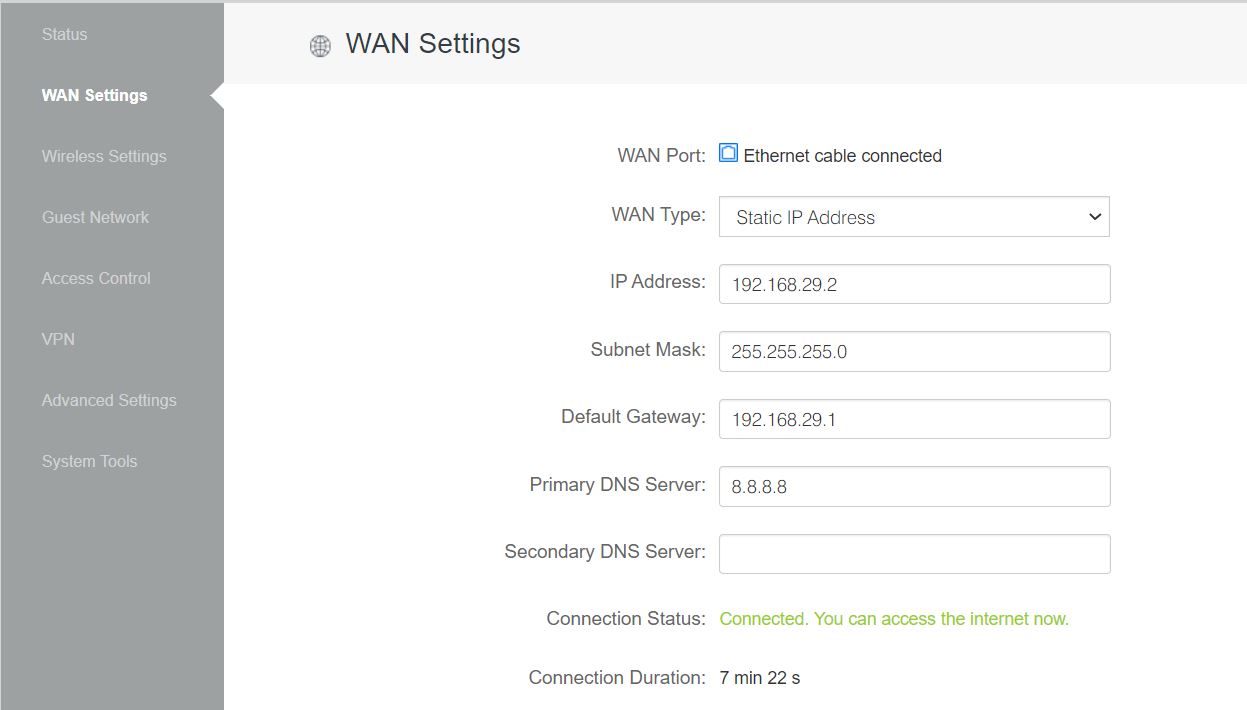Show Advanced Settings page
Image resolution: width=1247 pixels, height=710 pixels.
point(109,400)
